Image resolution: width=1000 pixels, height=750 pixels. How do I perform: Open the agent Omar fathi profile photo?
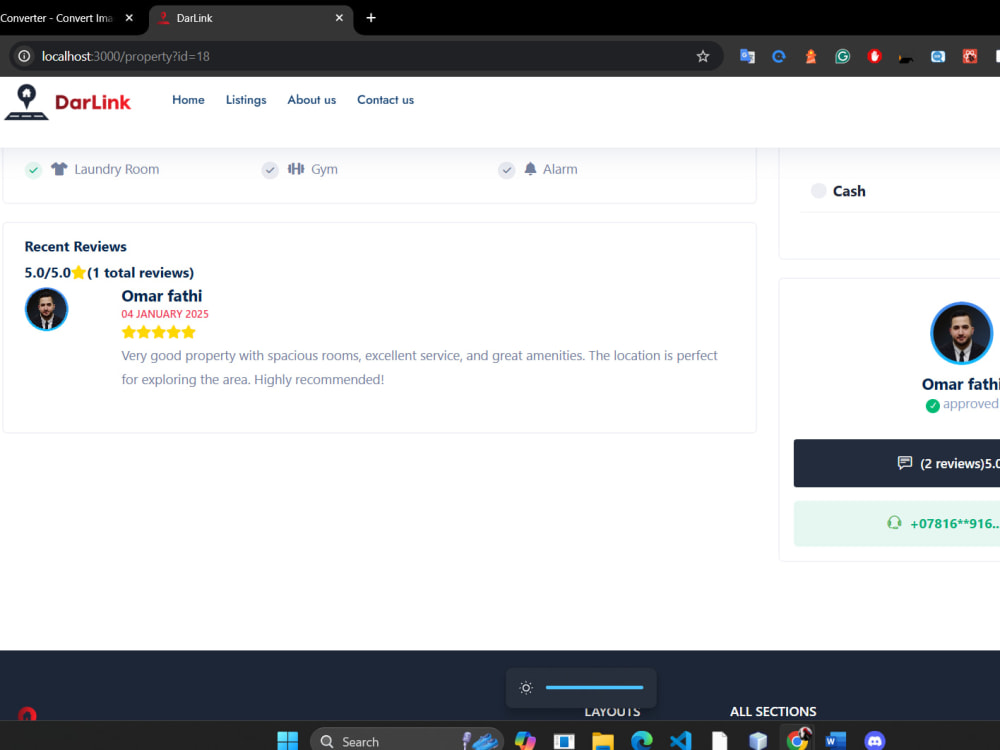(960, 334)
